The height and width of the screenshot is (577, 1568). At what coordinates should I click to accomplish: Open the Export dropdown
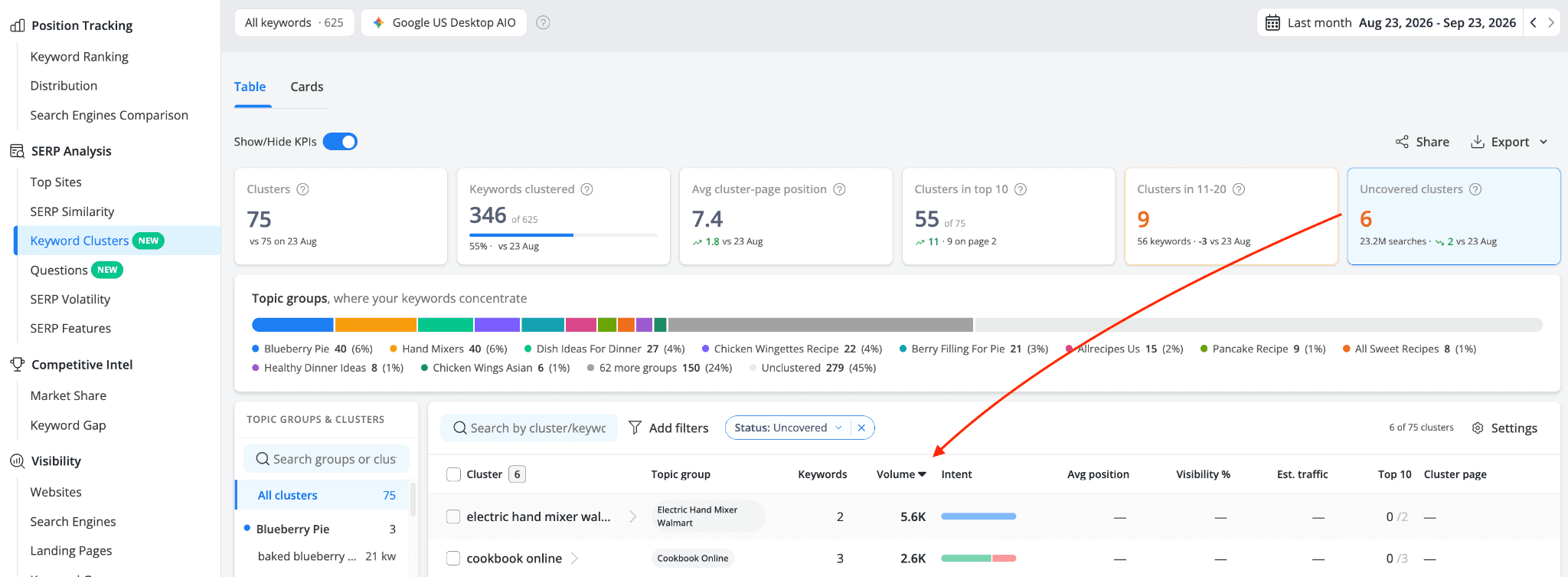pyautogui.click(x=1509, y=142)
